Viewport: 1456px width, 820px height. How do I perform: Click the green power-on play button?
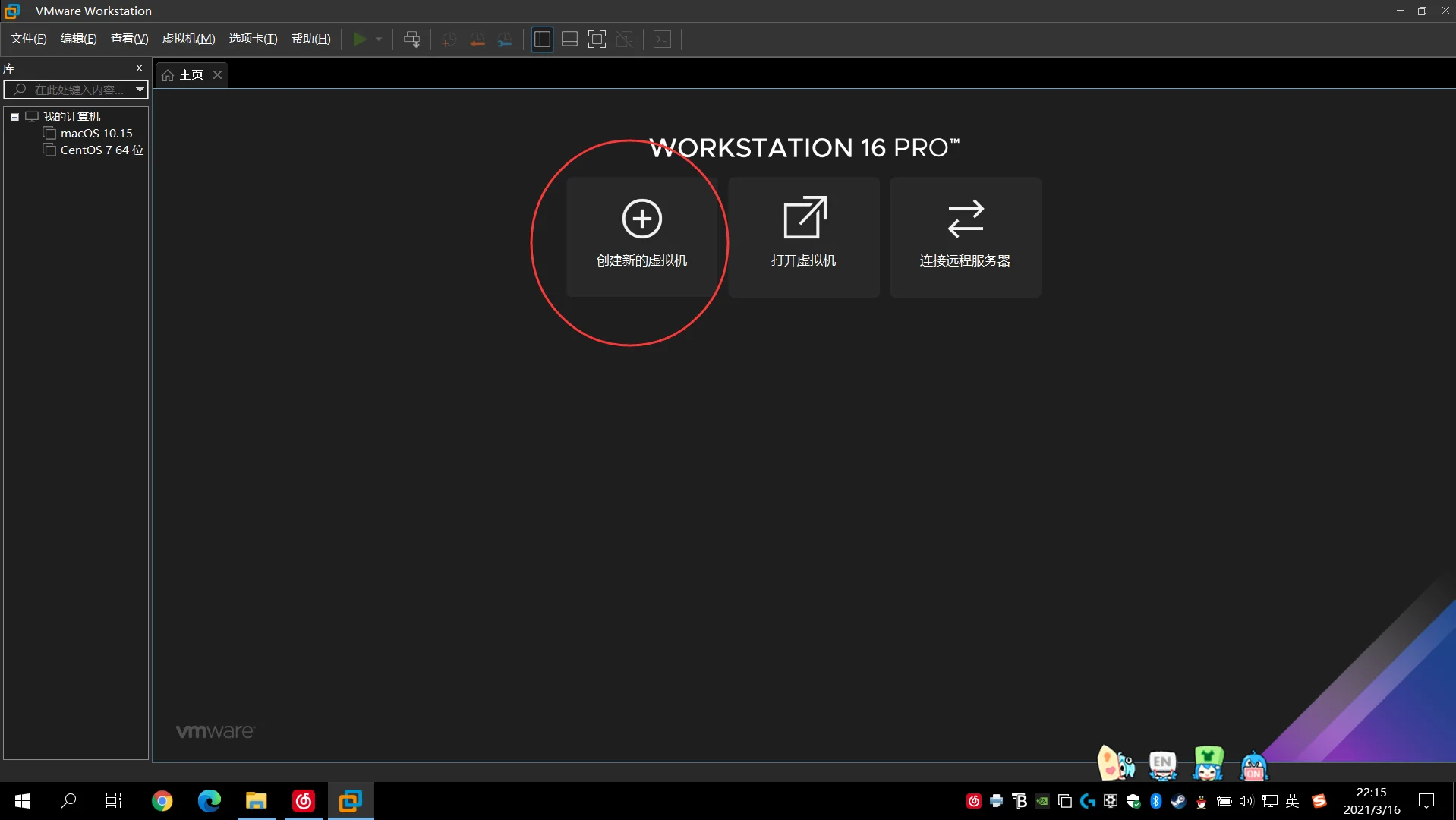[360, 39]
